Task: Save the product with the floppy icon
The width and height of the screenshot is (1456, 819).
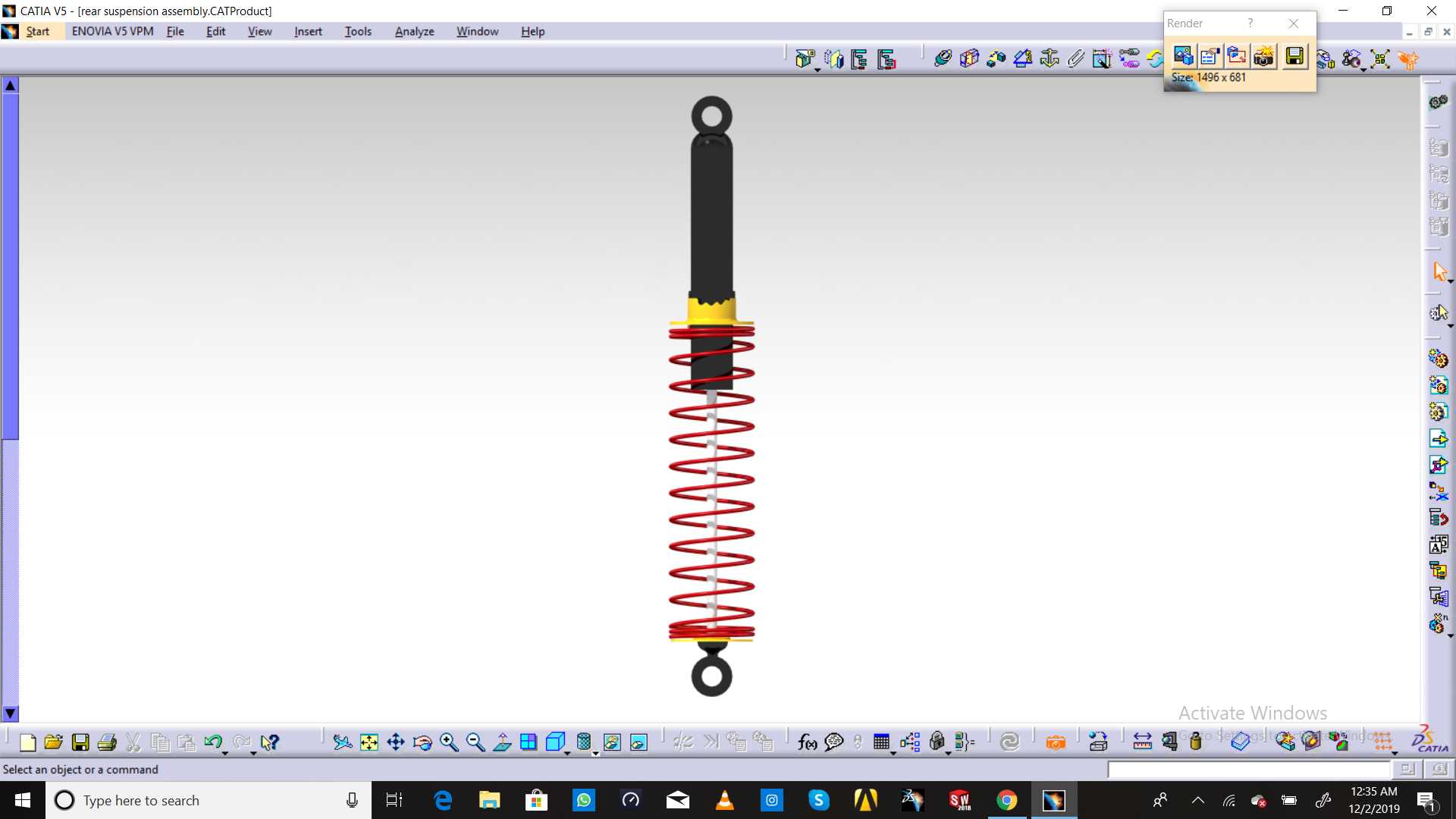Action: pos(80,742)
